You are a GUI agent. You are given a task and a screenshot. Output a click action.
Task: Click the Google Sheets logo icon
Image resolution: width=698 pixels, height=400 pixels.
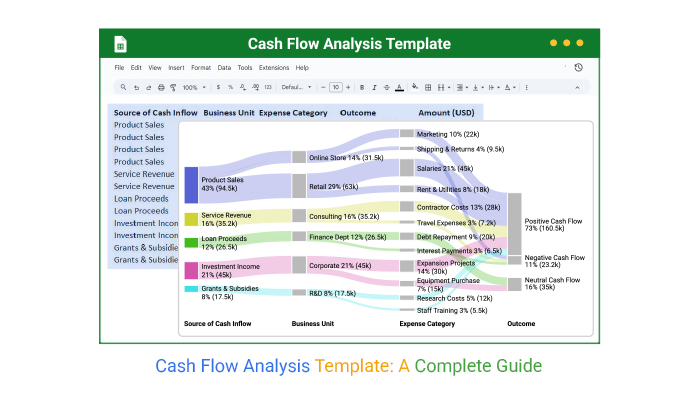(119, 44)
